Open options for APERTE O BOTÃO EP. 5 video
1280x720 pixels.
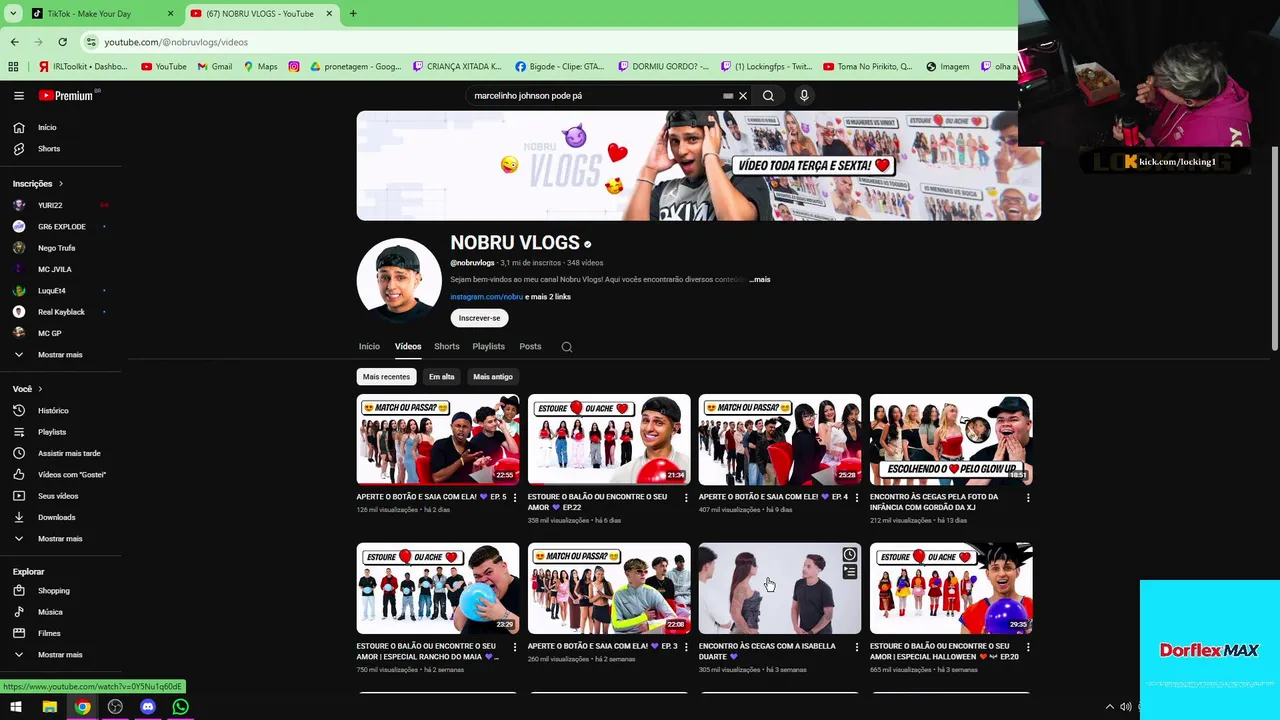click(515, 497)
